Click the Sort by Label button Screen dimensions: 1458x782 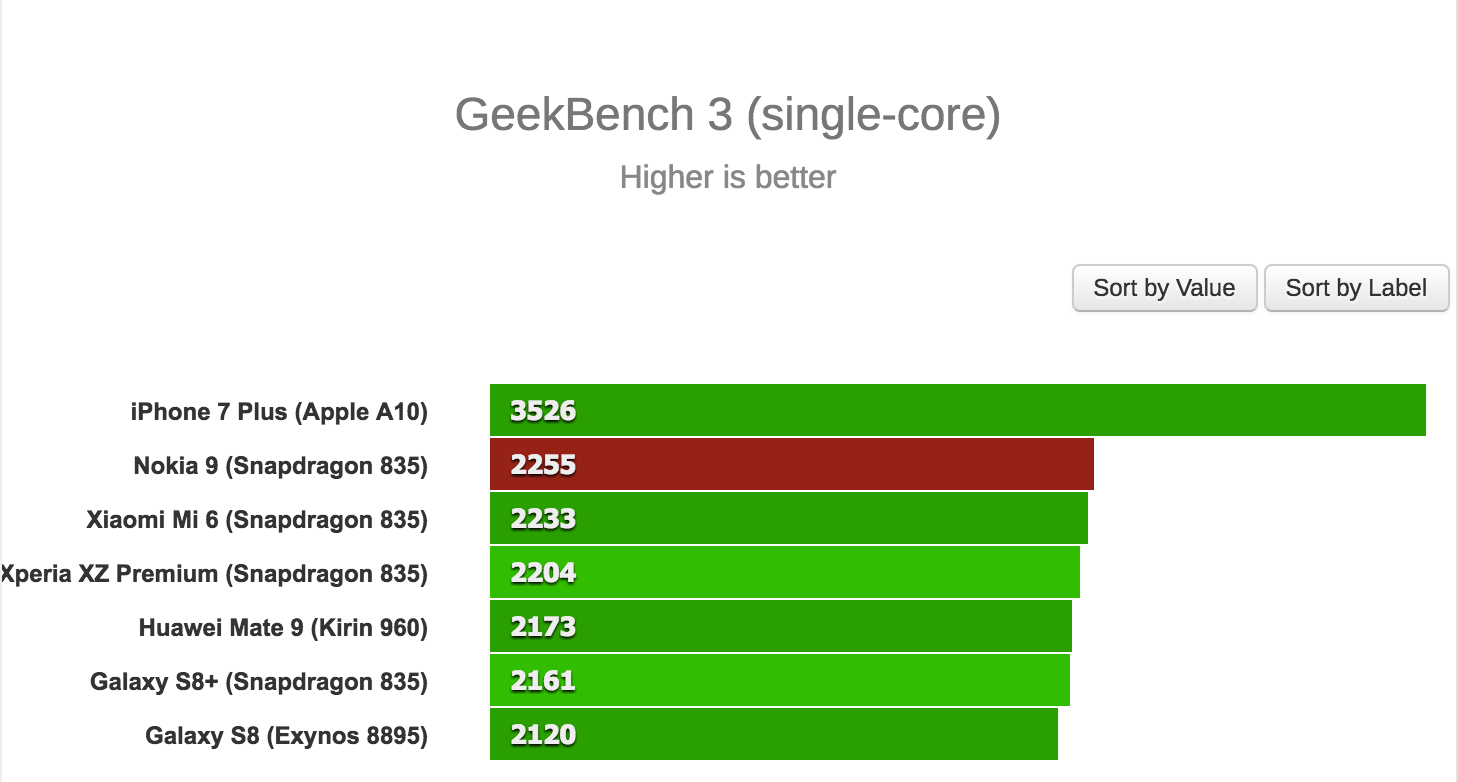1356,288
